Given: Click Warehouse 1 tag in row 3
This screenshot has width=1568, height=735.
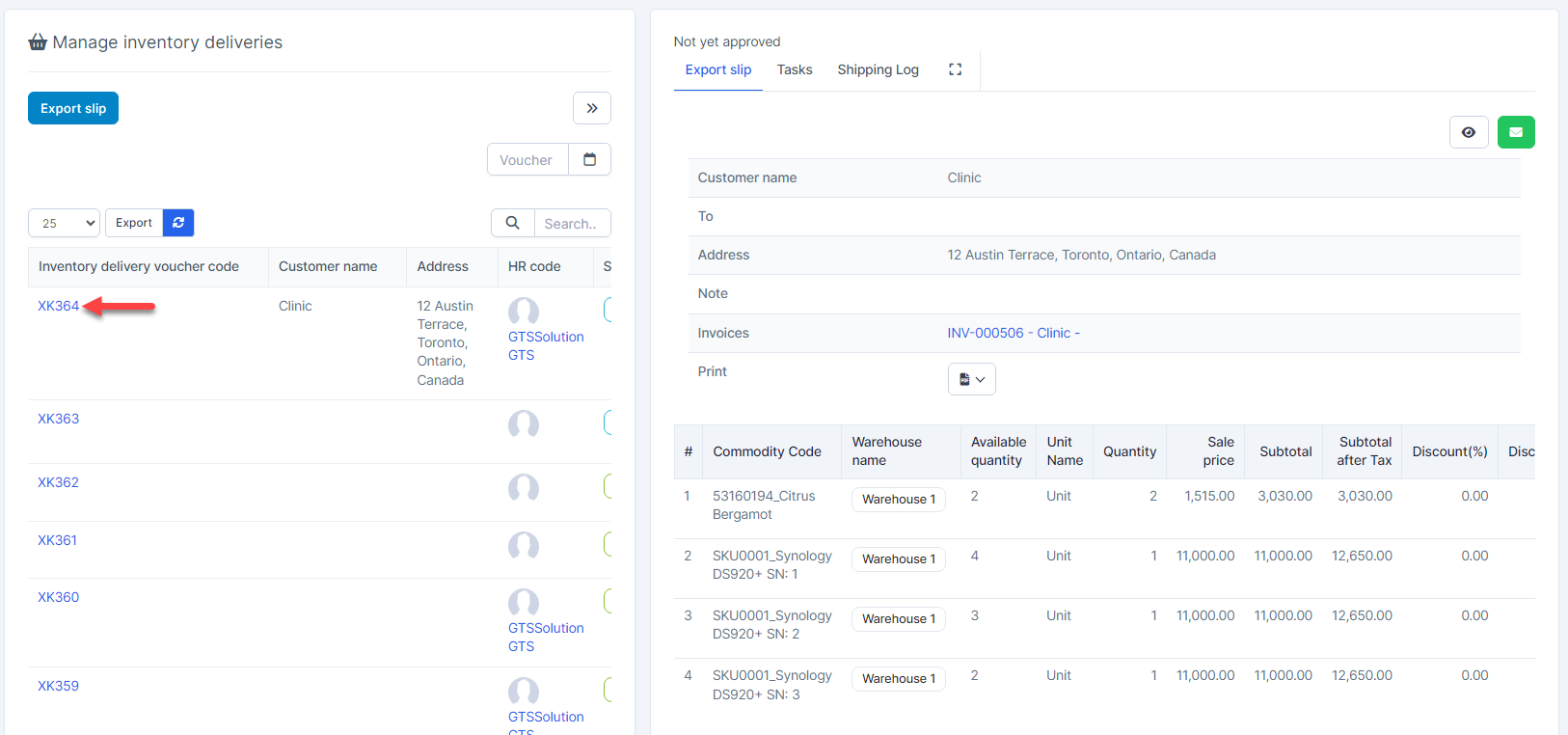Looking at the screenshot, I should coord(899,618).
